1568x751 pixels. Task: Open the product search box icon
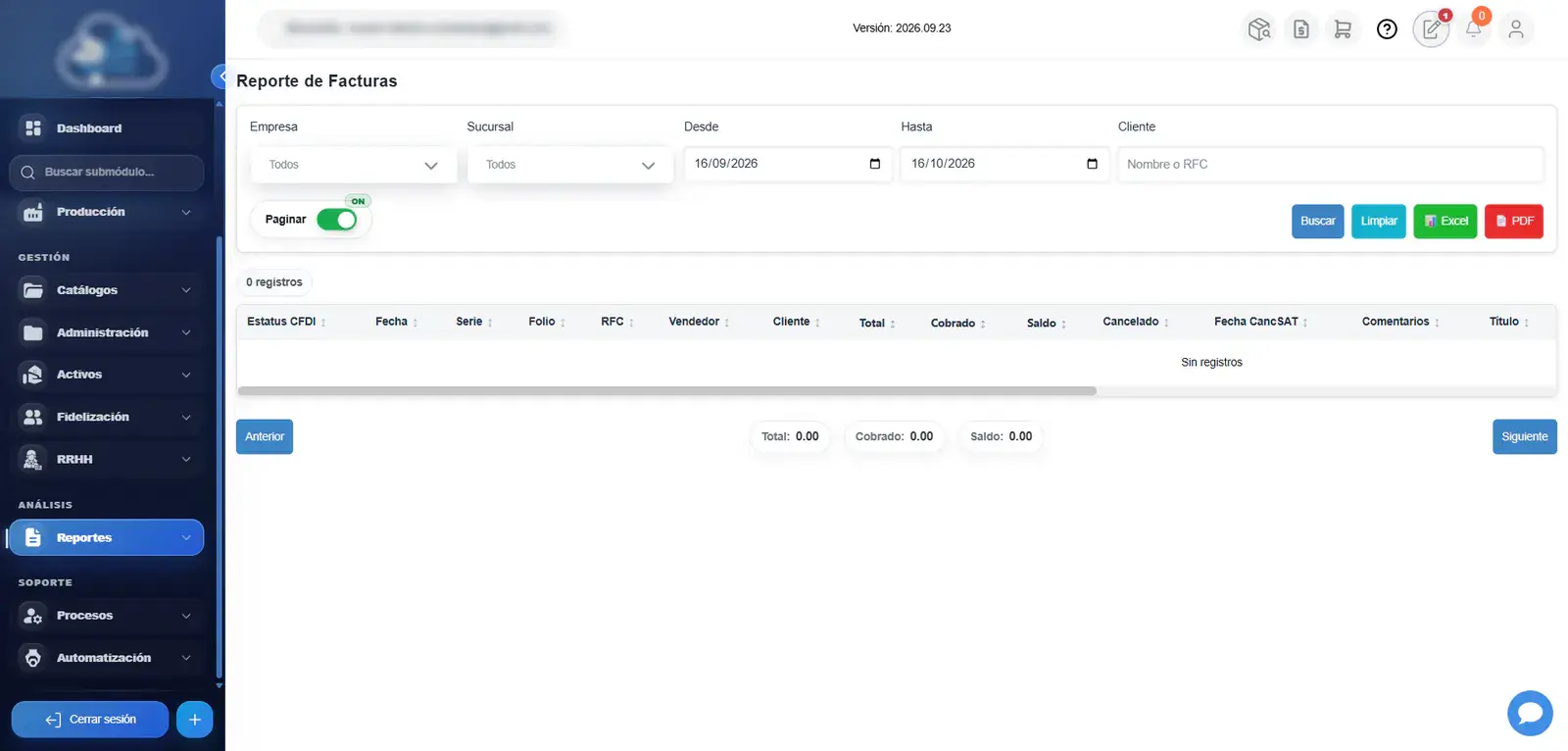[1259, 29]
